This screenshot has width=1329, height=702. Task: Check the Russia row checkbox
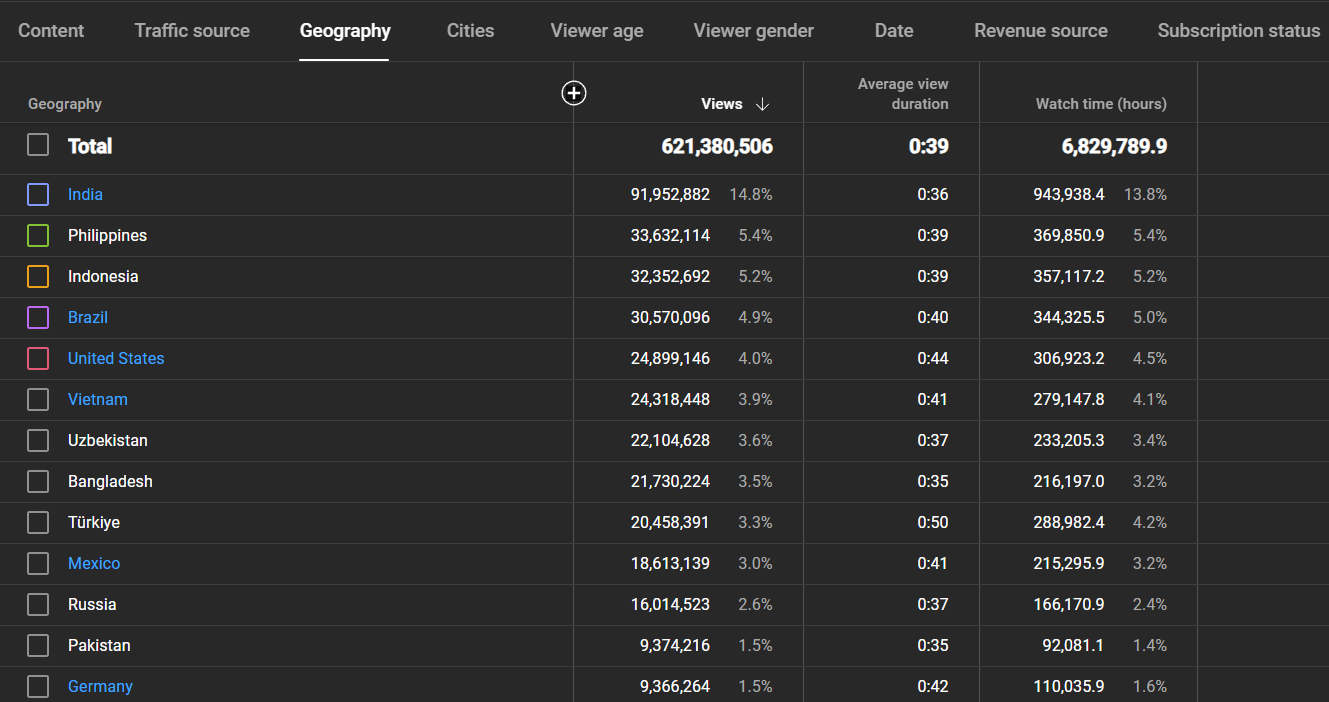[38, 604]
